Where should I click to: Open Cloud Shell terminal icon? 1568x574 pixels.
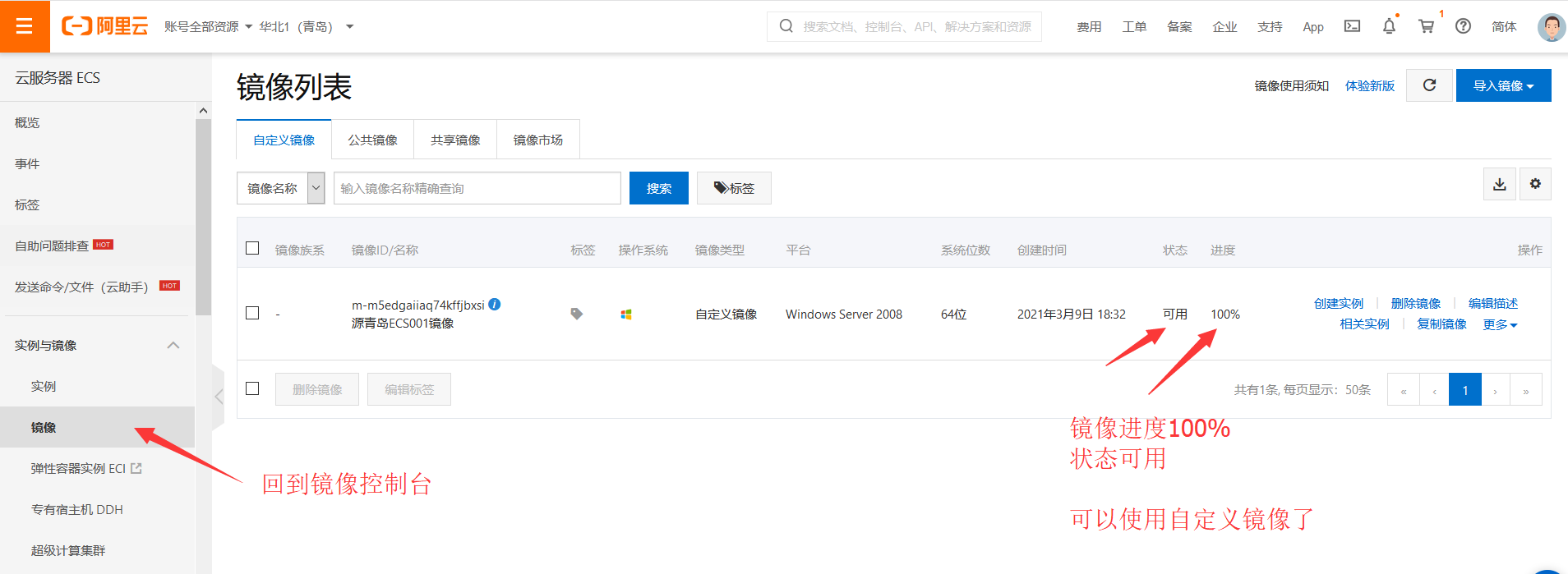click(x=1352, y=26)
